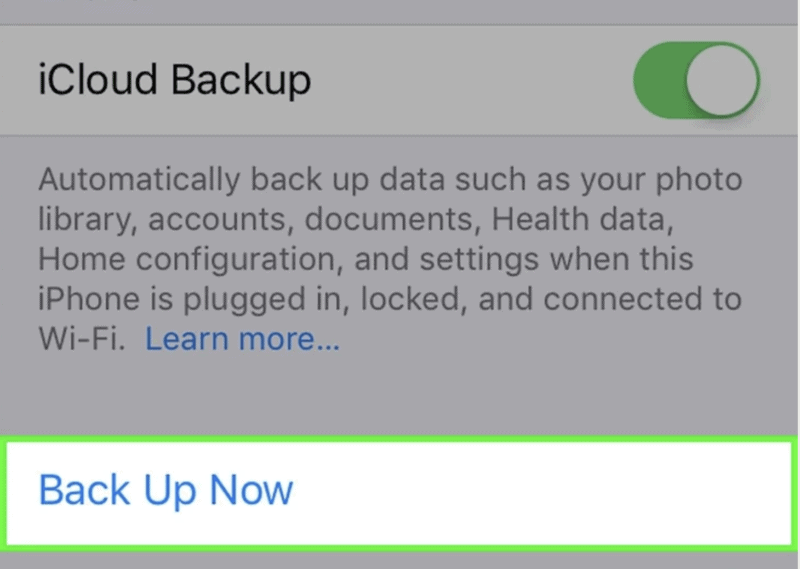Tap "Home configuration" in the description text
The image size is (800, 569).
[178, 260]
